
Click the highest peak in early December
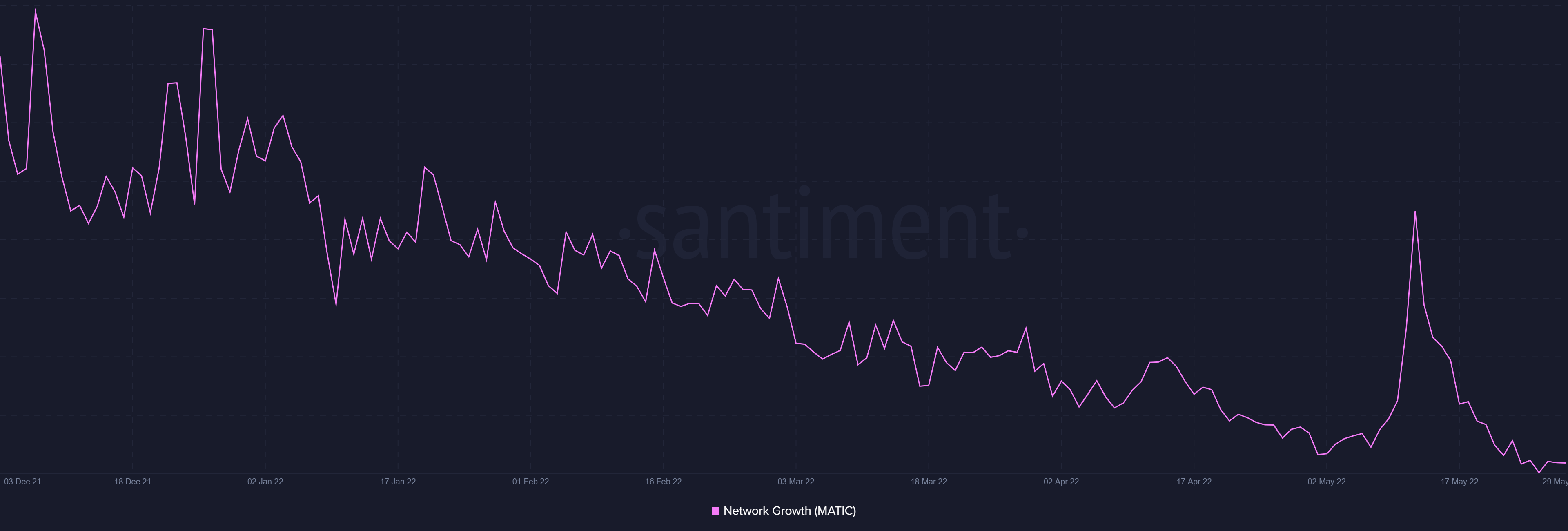[x=35, y=10]
